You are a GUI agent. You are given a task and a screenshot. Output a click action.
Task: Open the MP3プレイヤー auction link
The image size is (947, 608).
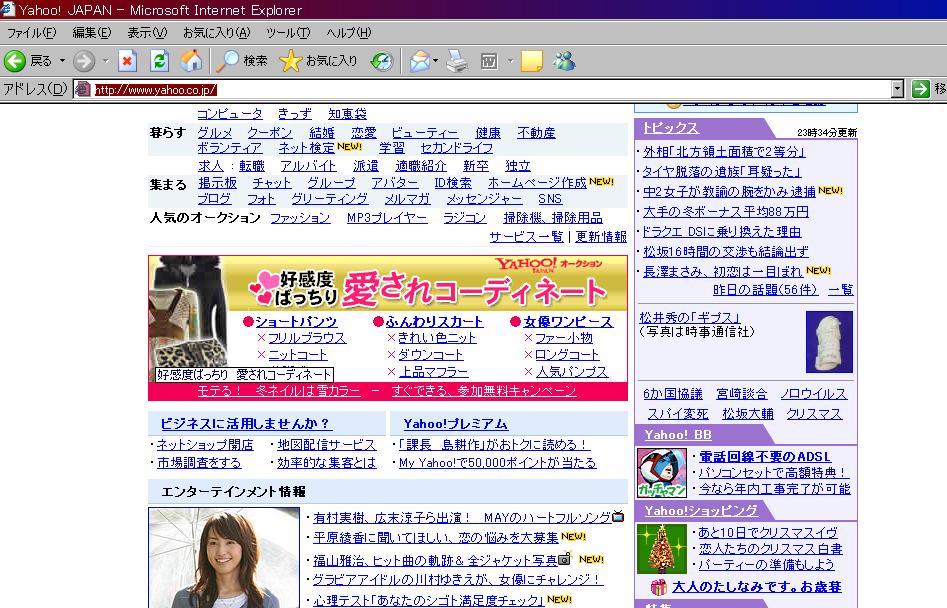coord(387,218)
